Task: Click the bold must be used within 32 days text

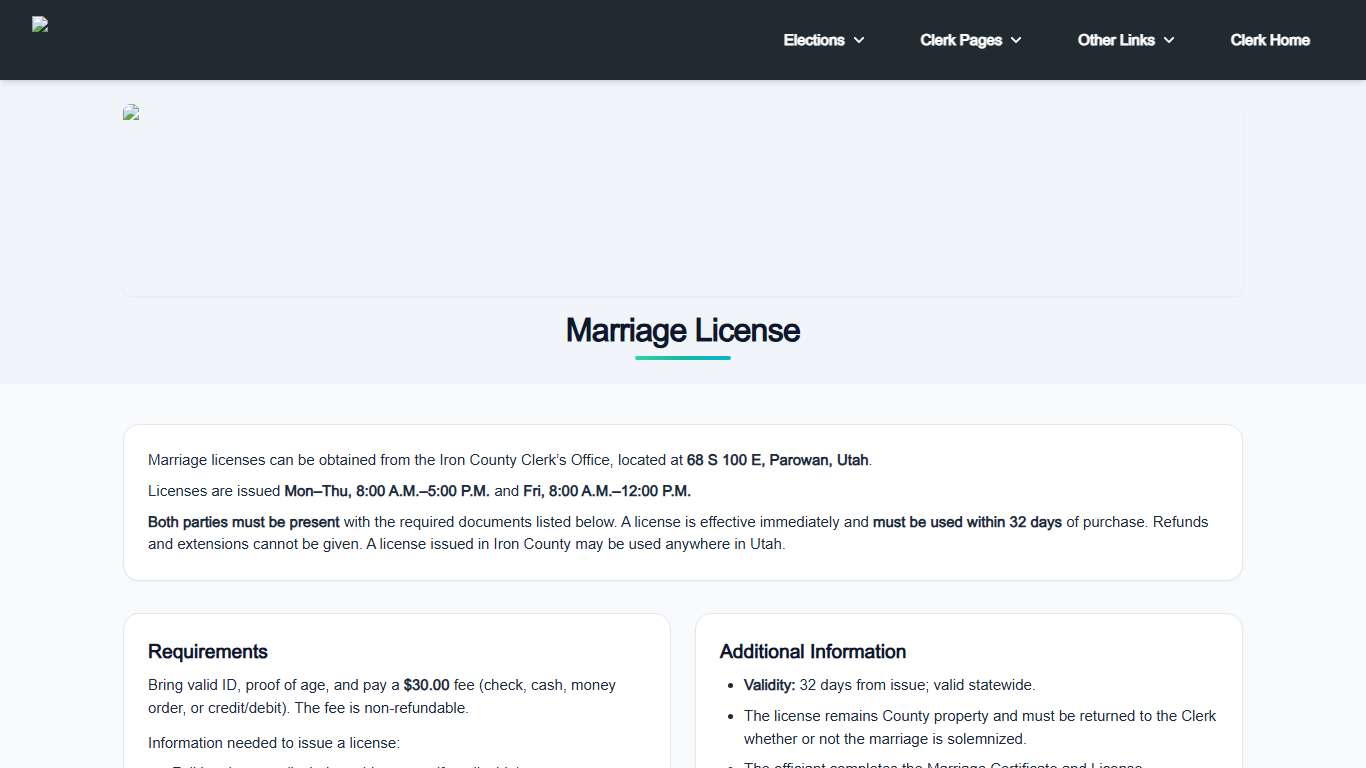Action: 967,522
